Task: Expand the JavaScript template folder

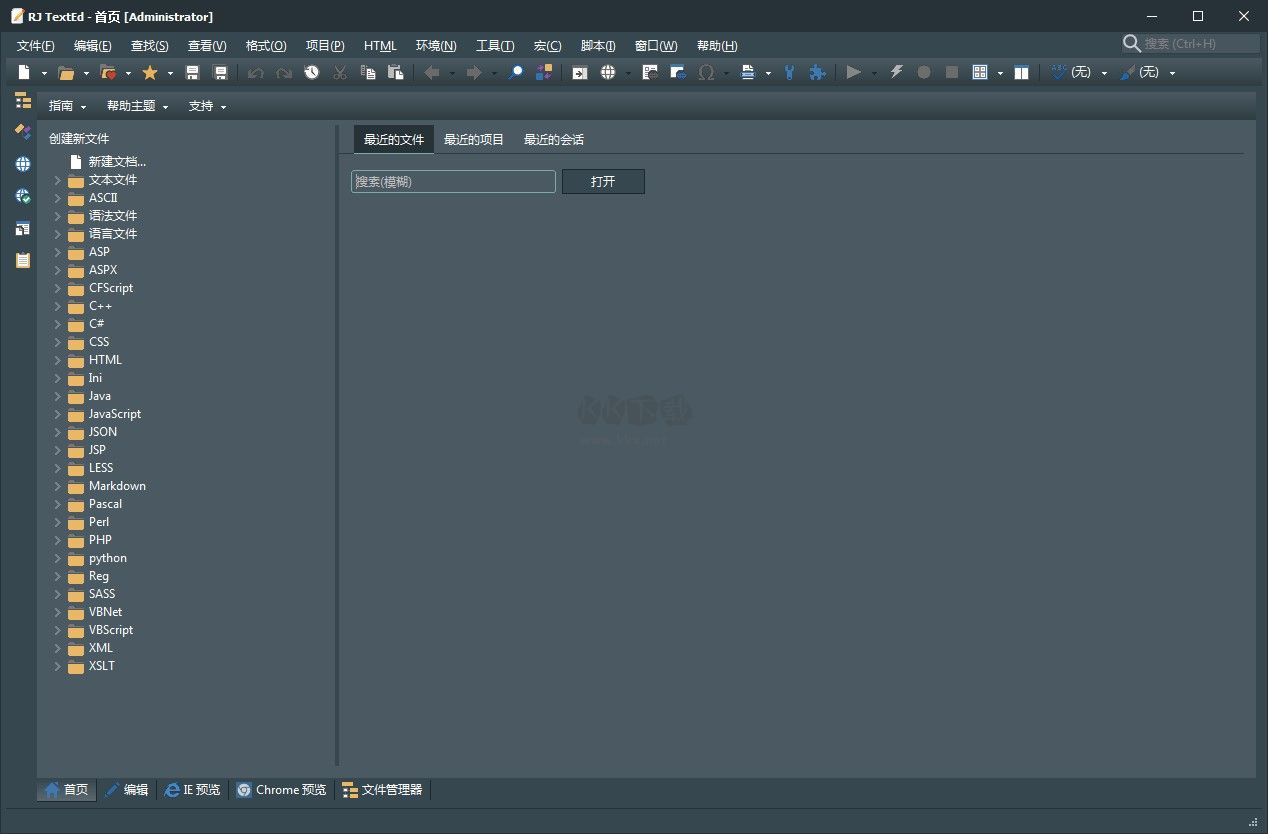Action: [x=58, y=414]
